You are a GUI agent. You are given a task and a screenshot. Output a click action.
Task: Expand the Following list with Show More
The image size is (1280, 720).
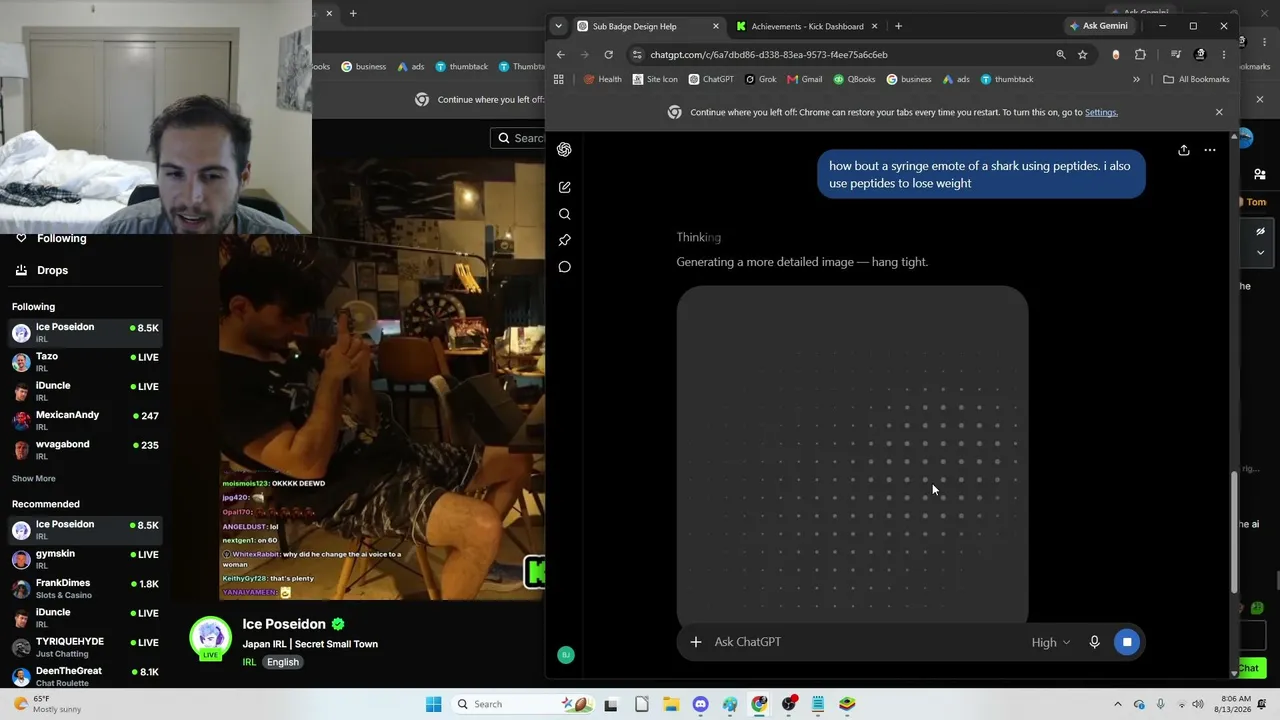[x=34, y=479]
